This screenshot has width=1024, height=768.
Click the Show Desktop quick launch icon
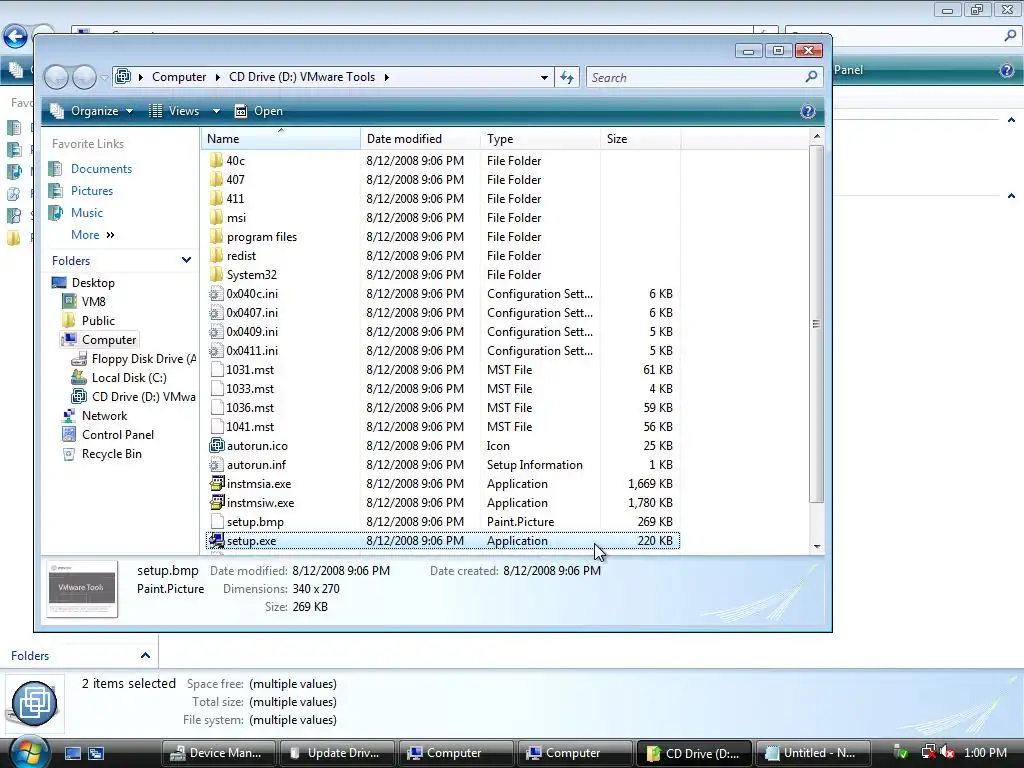click(x=72, y=753)
